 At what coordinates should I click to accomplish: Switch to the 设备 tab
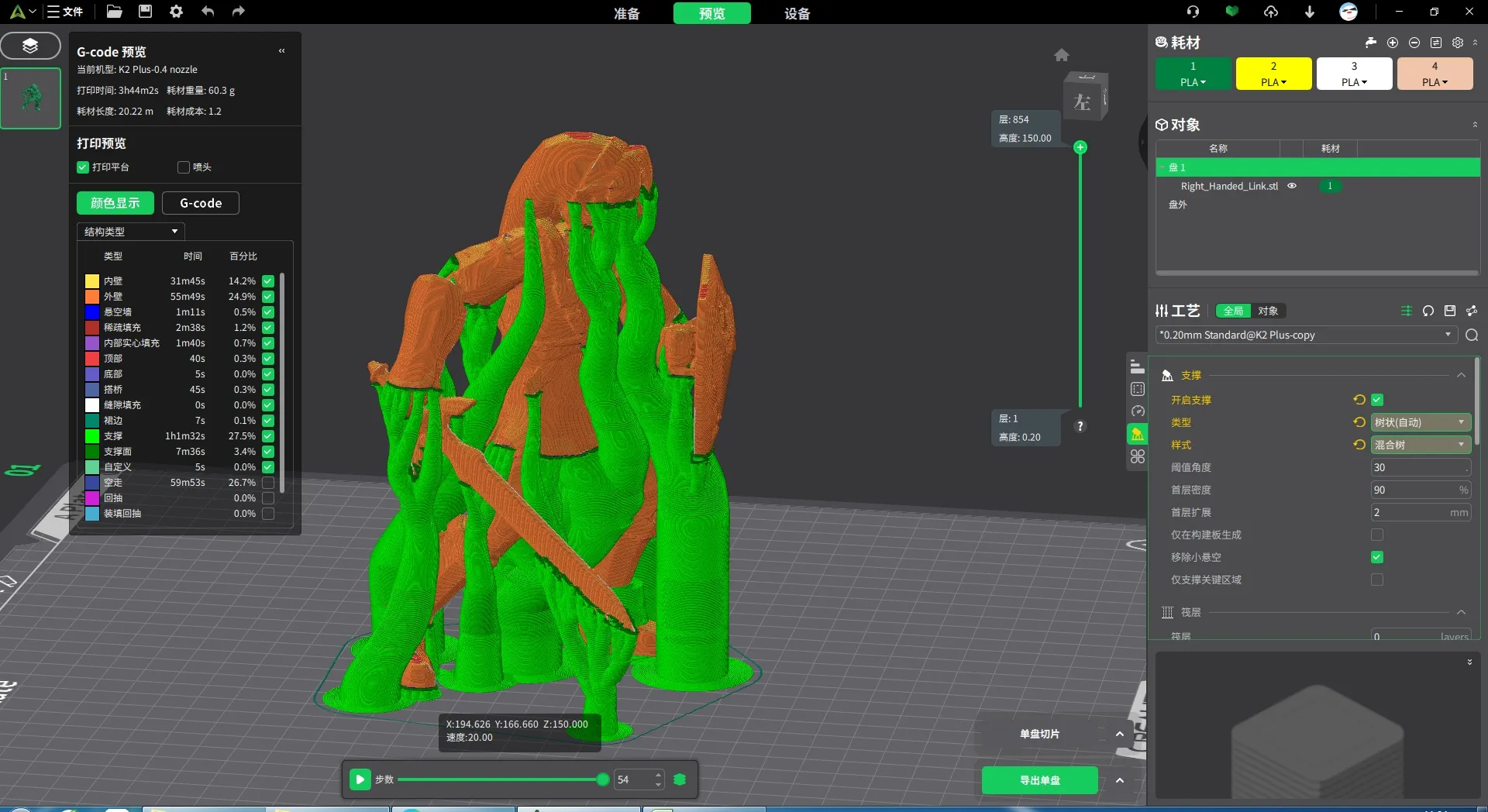click(797, 13)
